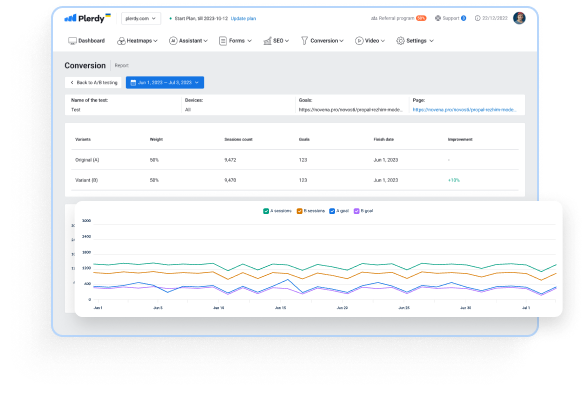Click the Update plan link

(x=243, y=18)
